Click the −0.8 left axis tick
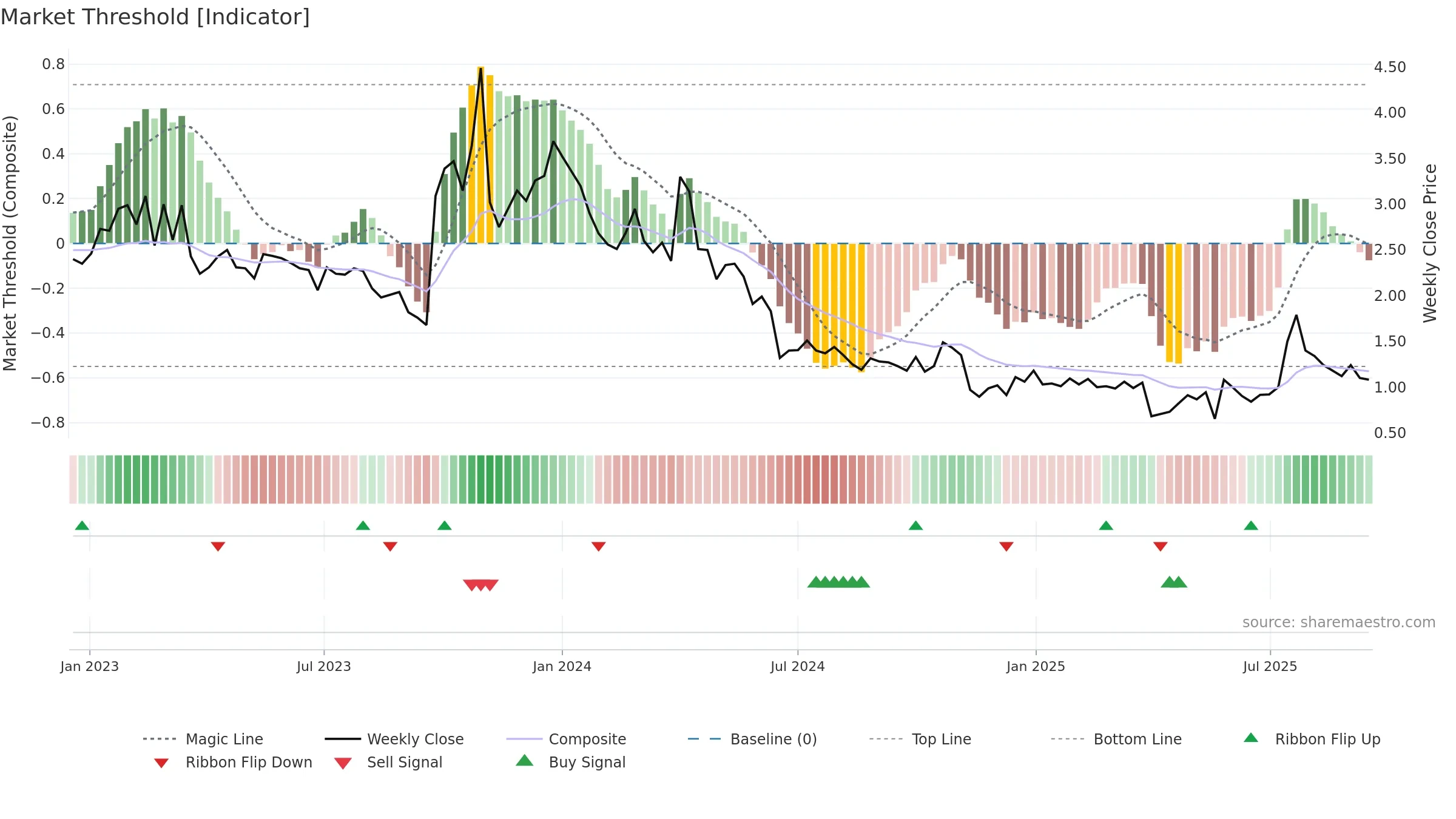Image resolution: width=1456 pixels, height=819 pixels. click(x=48, y=422)
